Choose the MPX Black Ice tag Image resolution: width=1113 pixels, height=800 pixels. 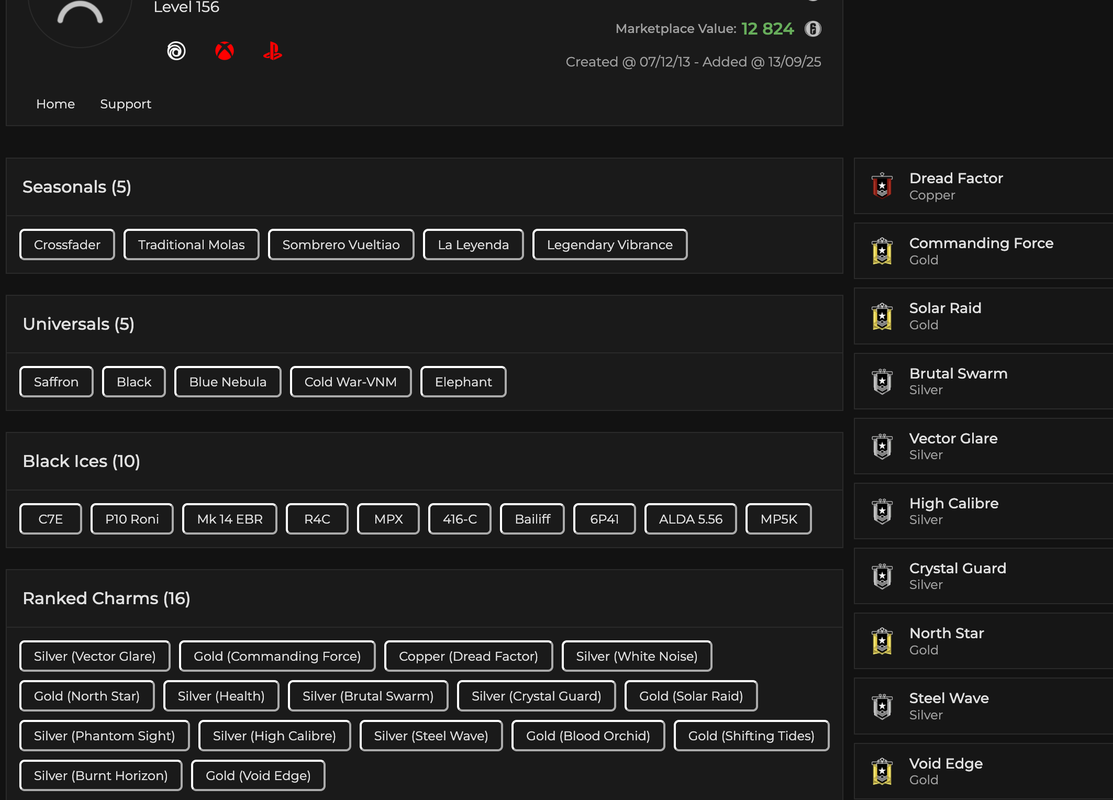[388, 519]
